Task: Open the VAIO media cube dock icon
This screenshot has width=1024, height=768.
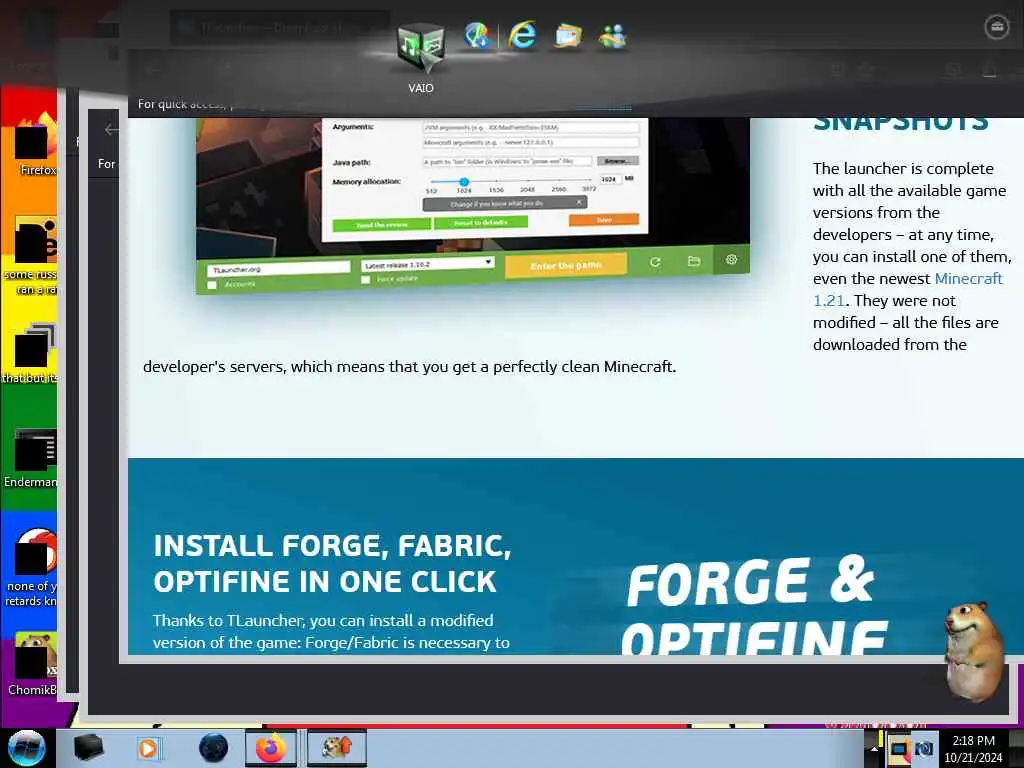Action: [421, 47]
